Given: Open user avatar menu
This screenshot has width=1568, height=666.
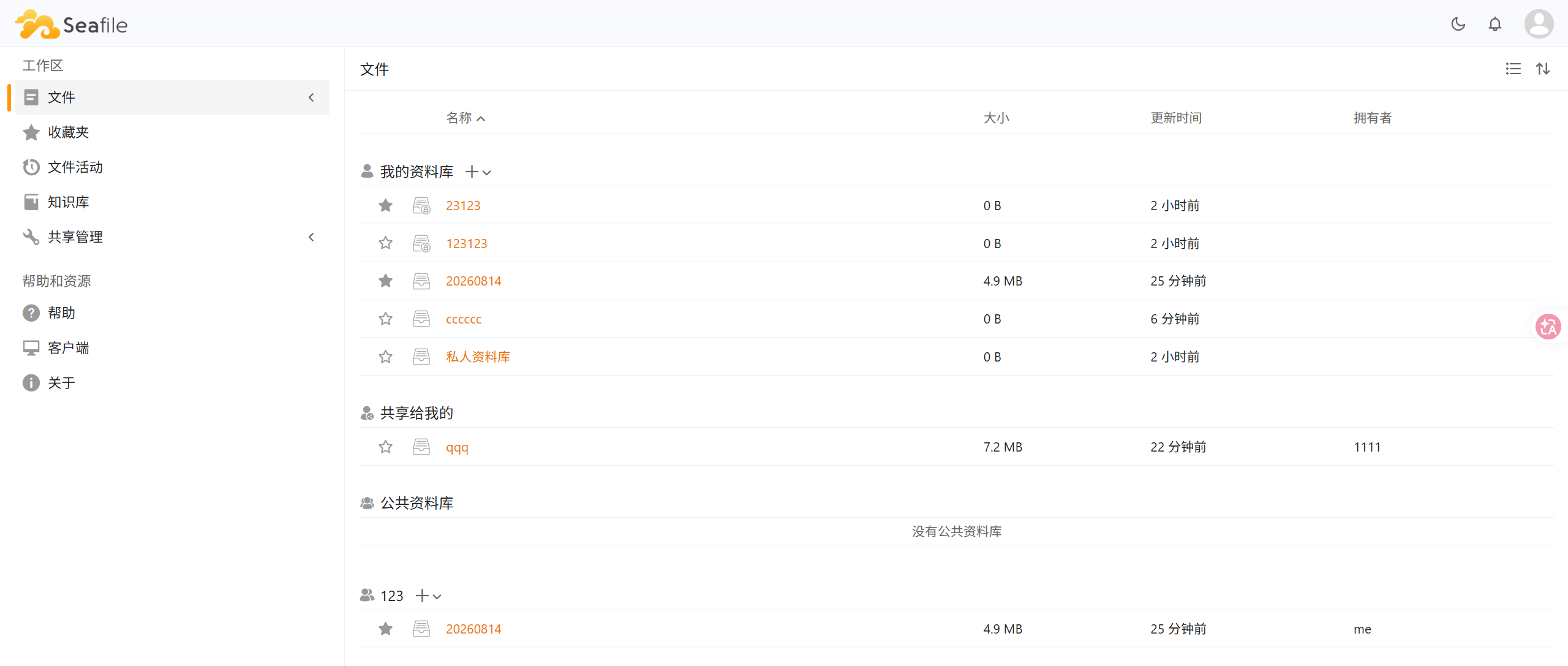Looking at the screenshot, I should tap(1539, 25).
